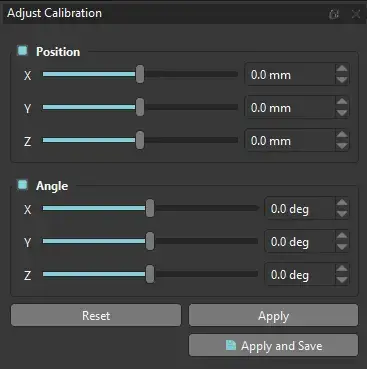
Task: Toggle the Angle group checkbox
Action: pos(23,184)
